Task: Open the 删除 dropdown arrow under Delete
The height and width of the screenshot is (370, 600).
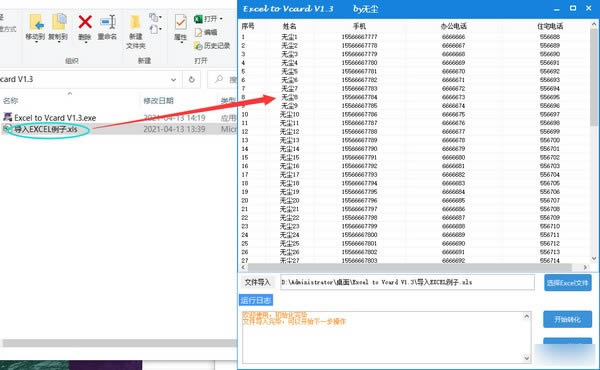Action: (x=85, y=42)
